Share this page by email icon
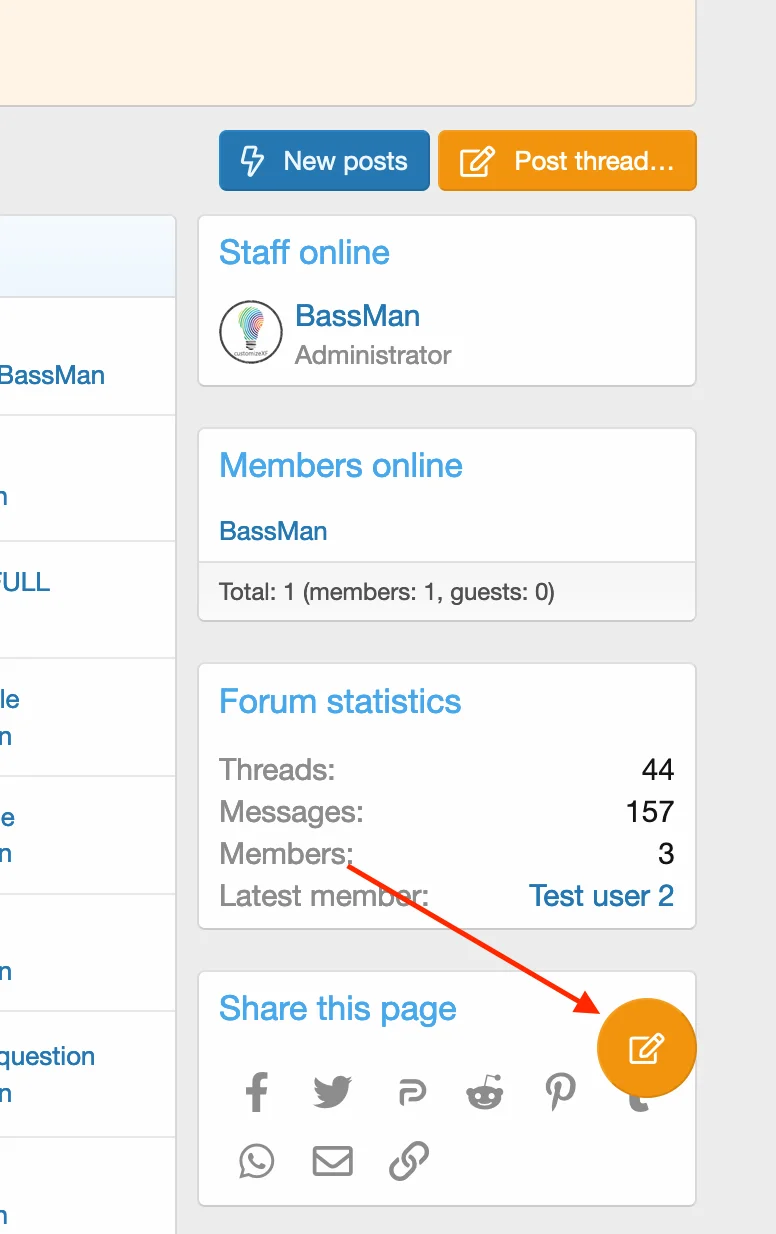The height and width of the screenshot is (1234, 776). 332,1161
